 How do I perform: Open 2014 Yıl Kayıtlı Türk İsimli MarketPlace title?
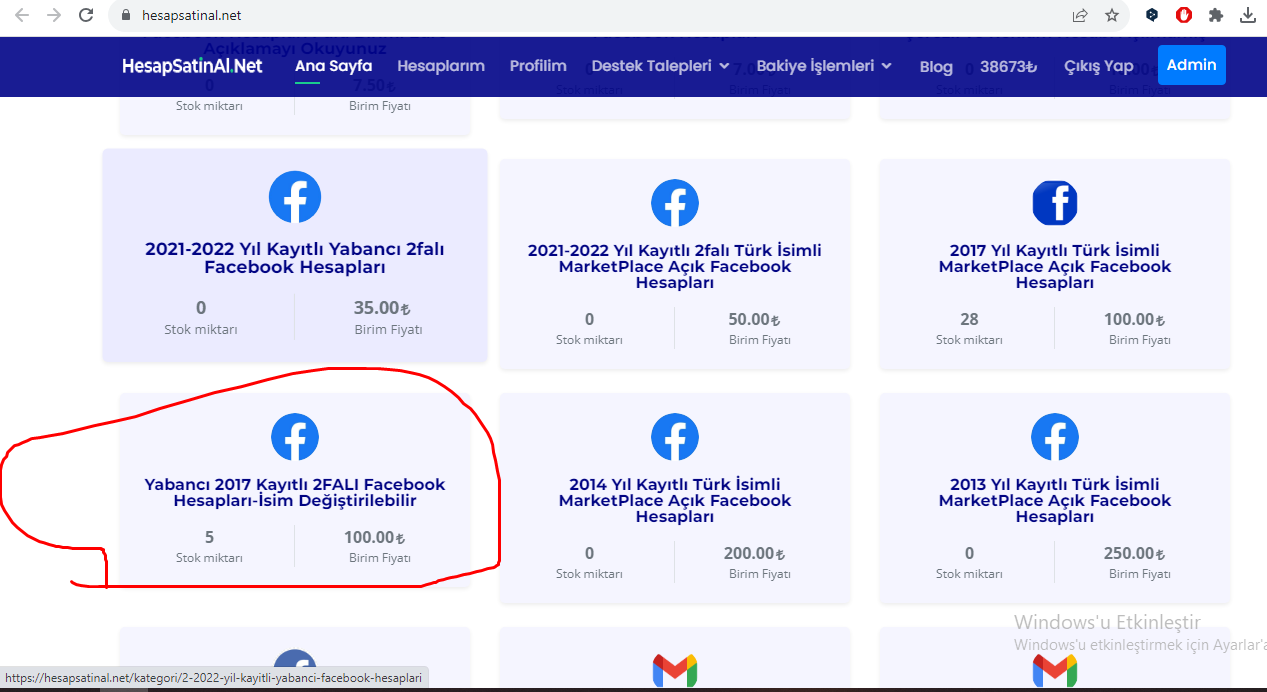675,500
